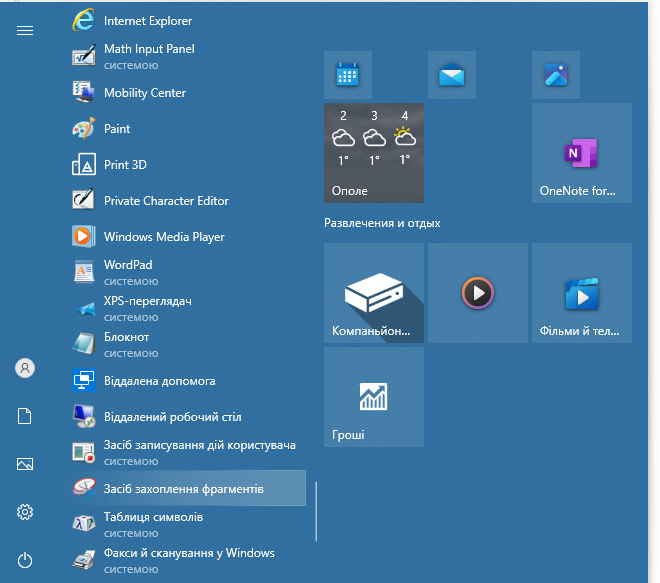Click the Photos tile
660x583 pixels.
point(556,75)
